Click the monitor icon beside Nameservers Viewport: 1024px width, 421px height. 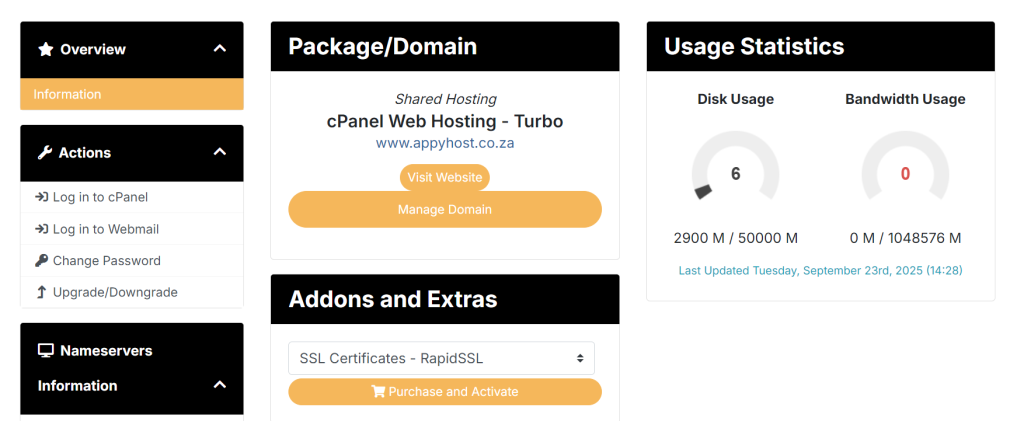tap(45, 351)
